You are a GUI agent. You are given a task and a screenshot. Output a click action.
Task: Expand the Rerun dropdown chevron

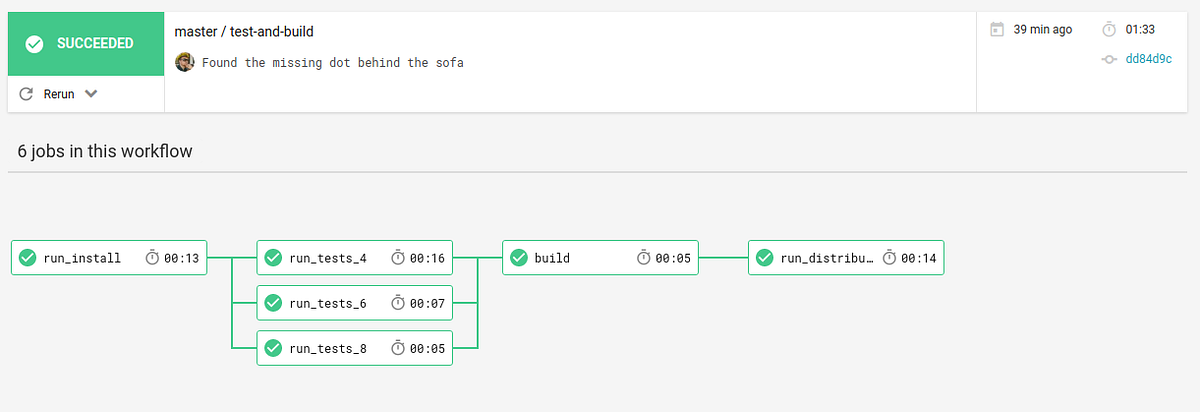tap(91, 94)
